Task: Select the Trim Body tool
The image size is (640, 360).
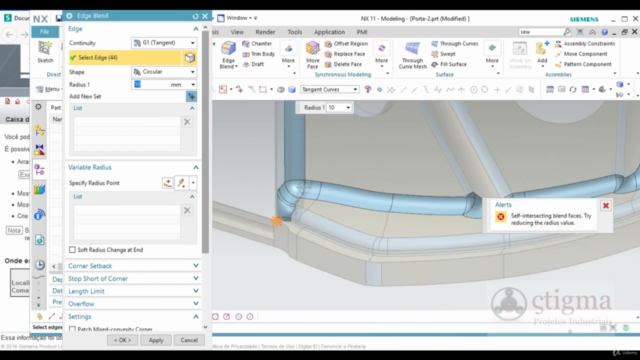Action: [x=258, y=54]
